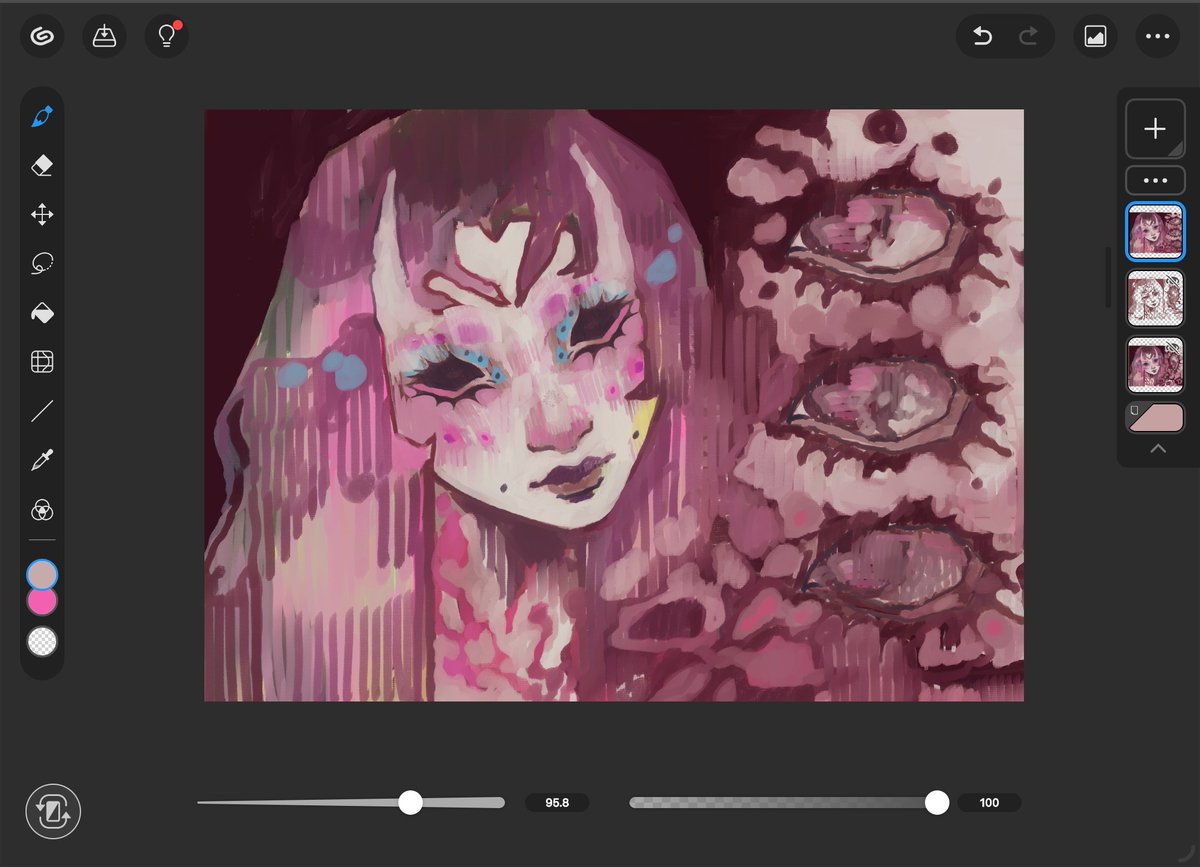Add a new layer

click(1155, 128)
